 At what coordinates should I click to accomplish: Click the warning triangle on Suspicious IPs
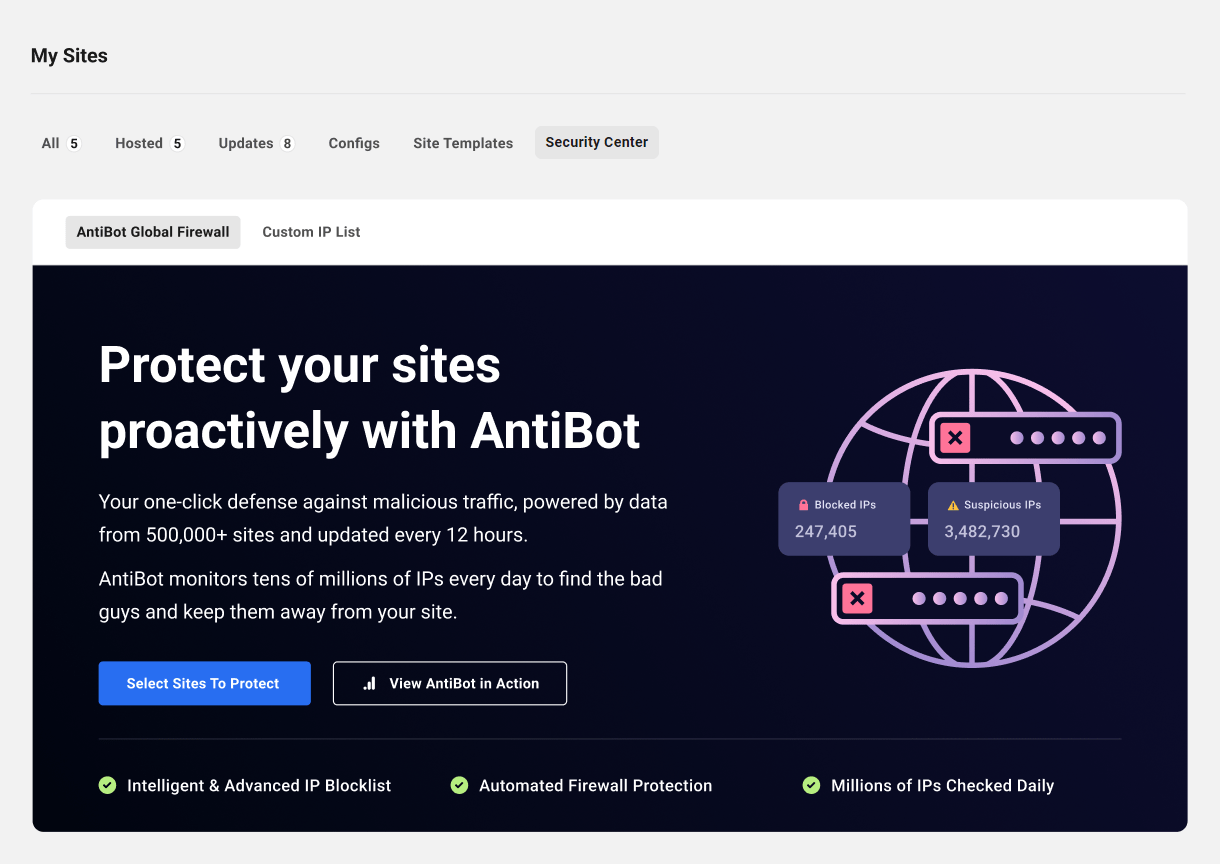(953, 506)
